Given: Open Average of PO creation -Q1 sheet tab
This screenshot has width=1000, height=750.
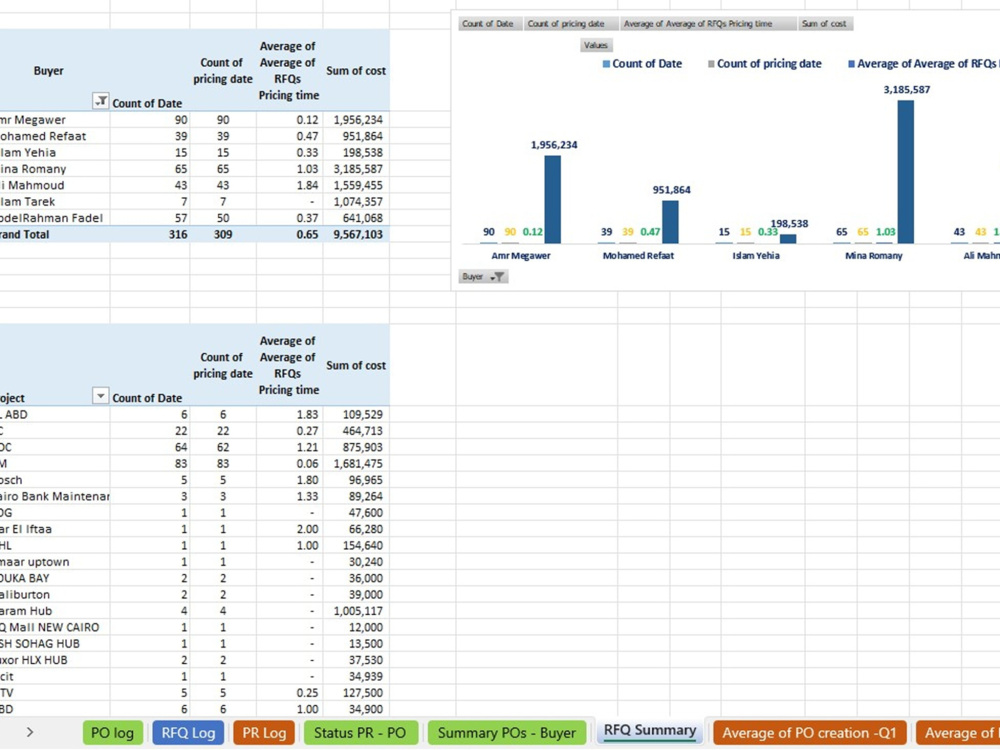Looking at the screenshot, I should [809, 733].
